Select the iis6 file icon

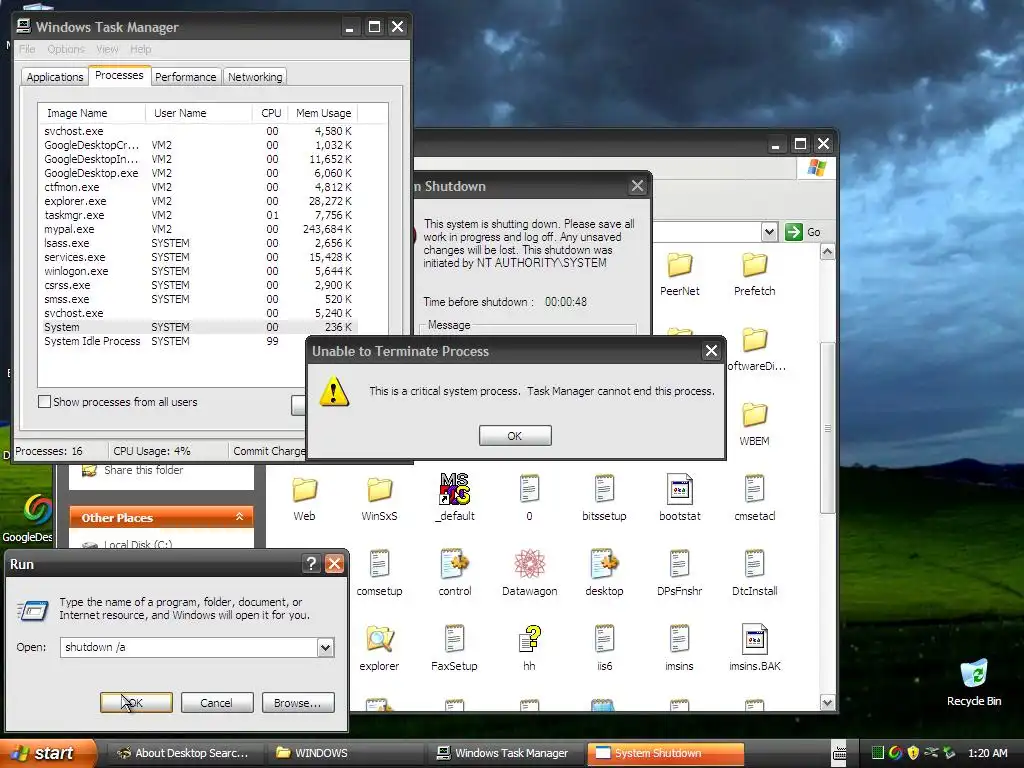click(604, 639)
